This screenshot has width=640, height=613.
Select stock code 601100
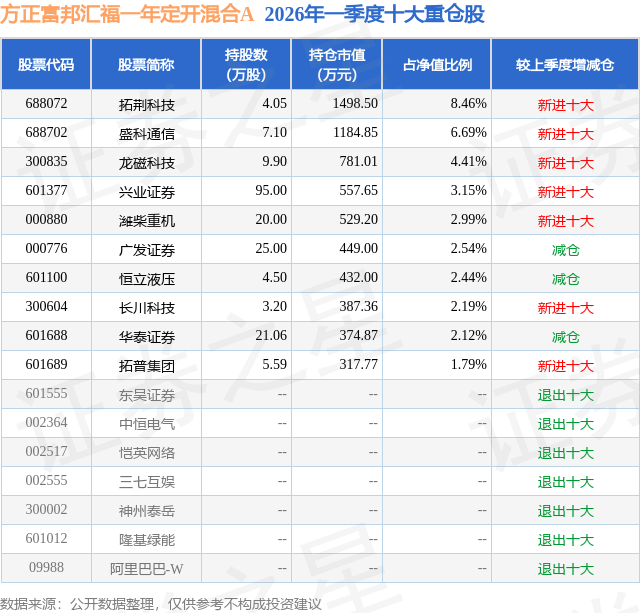46,278
